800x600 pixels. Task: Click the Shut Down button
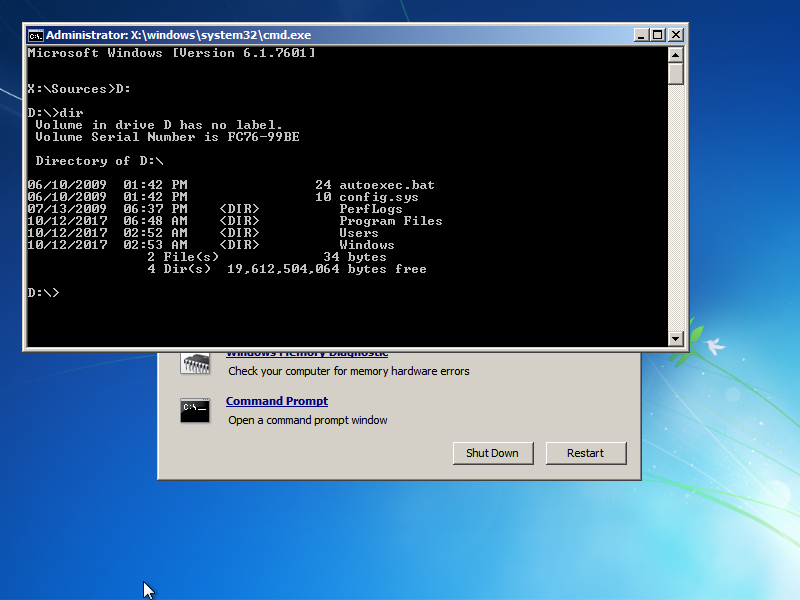click(x=493, y=453)
